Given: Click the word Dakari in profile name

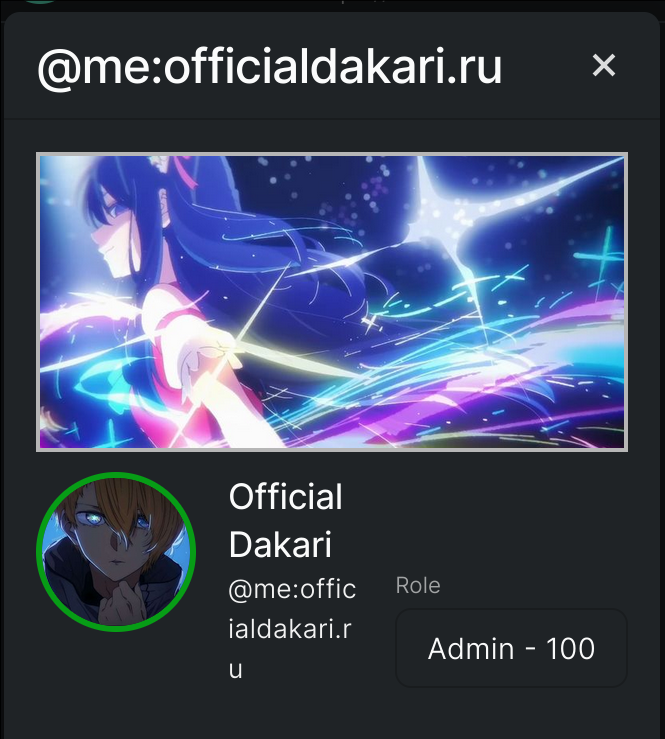Looking at the screenshot, I should point(280,544).
